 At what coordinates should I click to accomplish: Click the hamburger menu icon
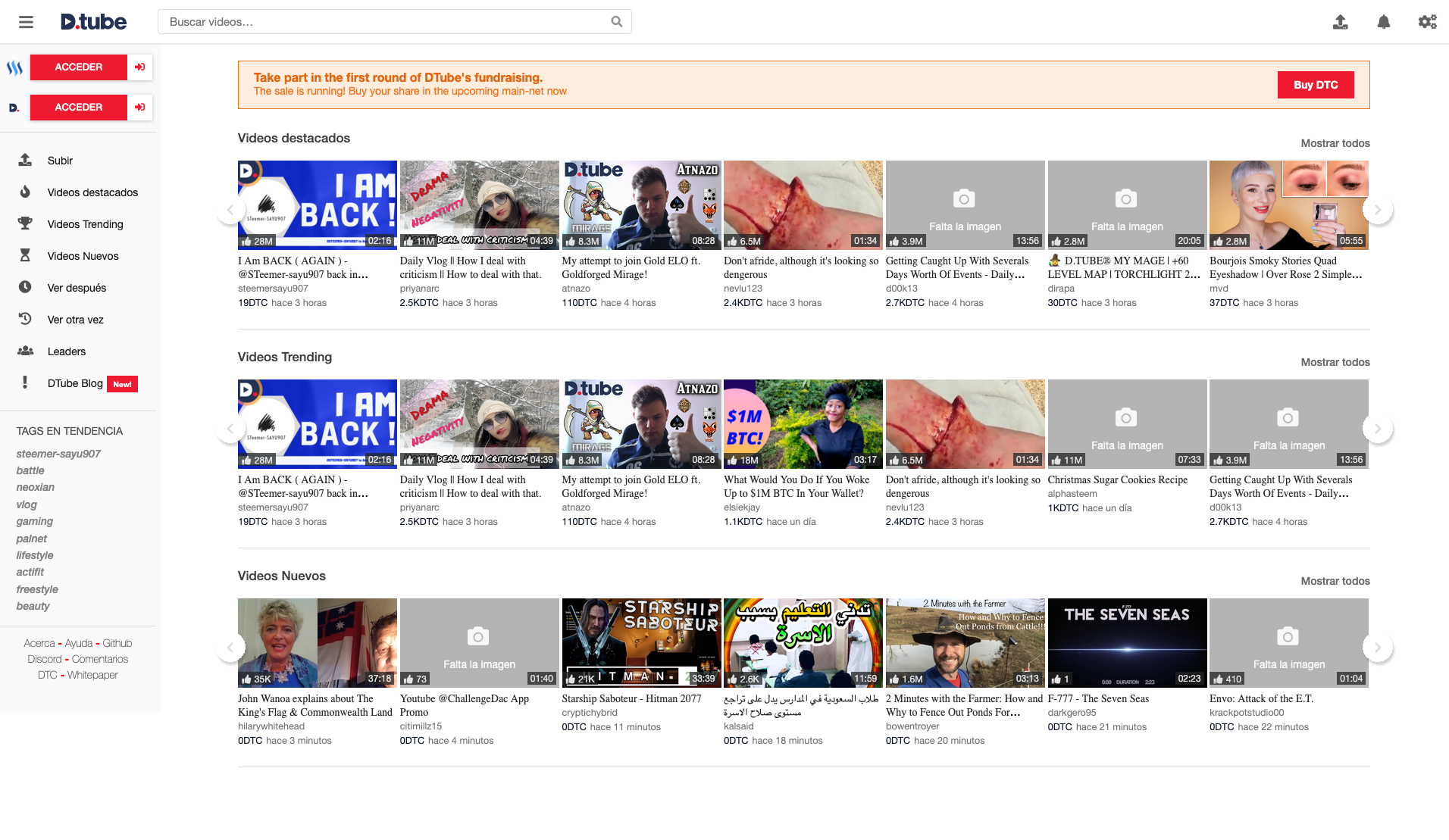click(x=25, y=21)
